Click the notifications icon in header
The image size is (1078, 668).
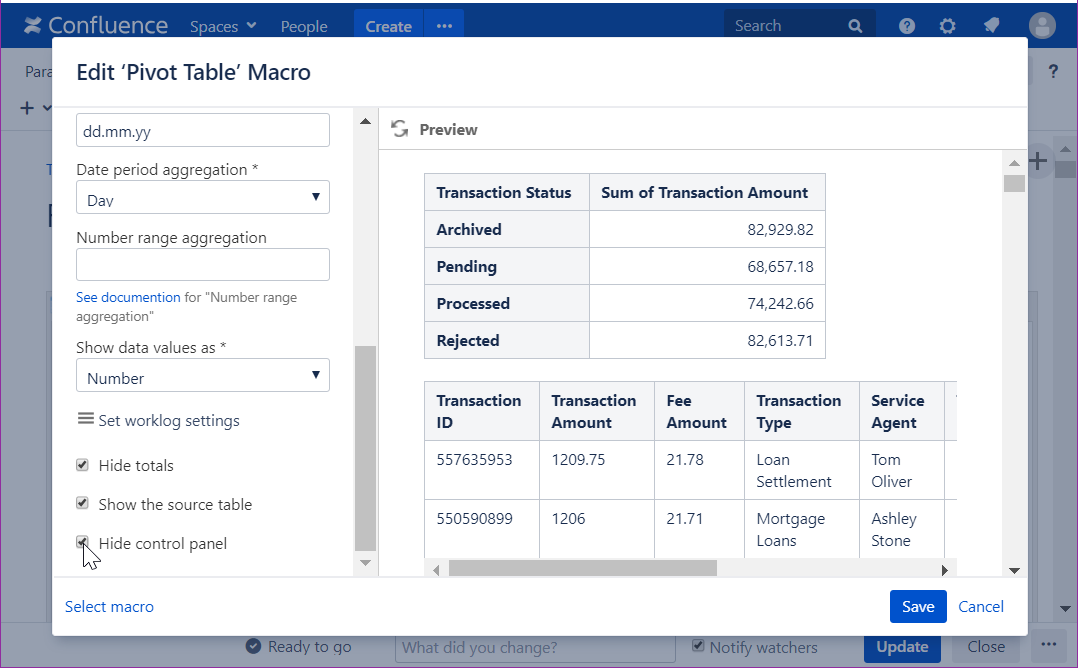click(x=991, y=26)
